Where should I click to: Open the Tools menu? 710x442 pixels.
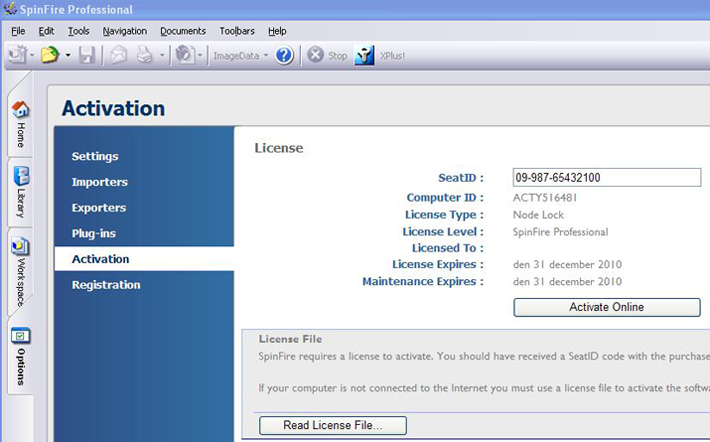(x=79, y=31)
